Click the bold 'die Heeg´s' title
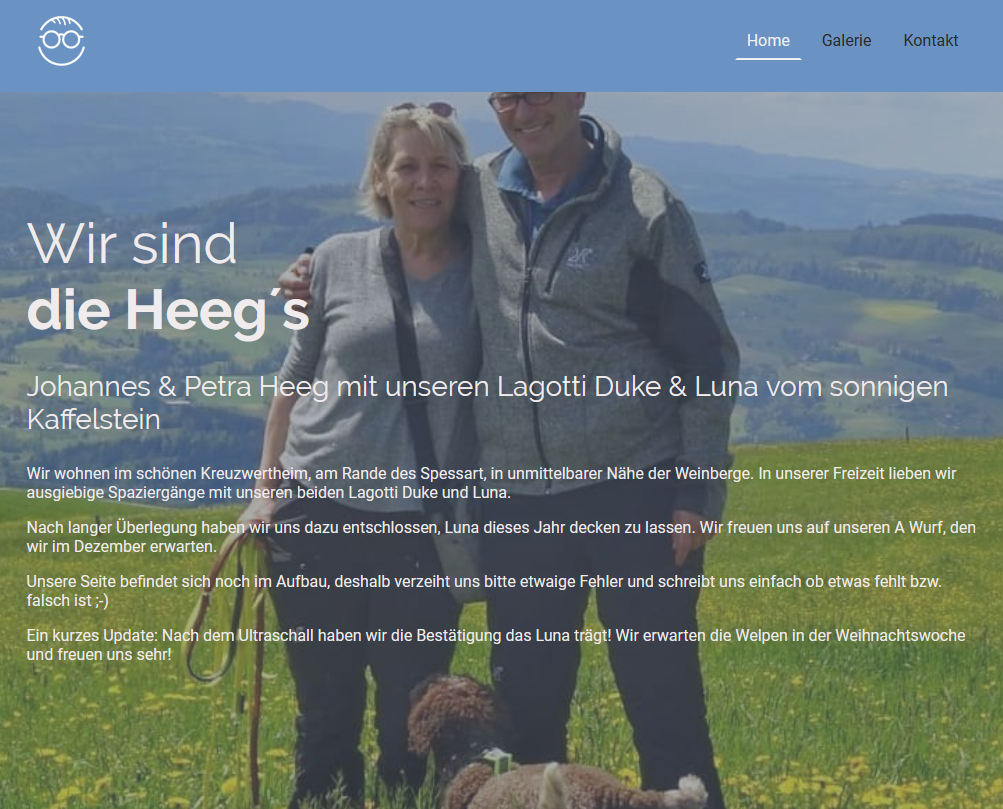The height and width of the screenshot is (809, 1003). pos(168,310)
